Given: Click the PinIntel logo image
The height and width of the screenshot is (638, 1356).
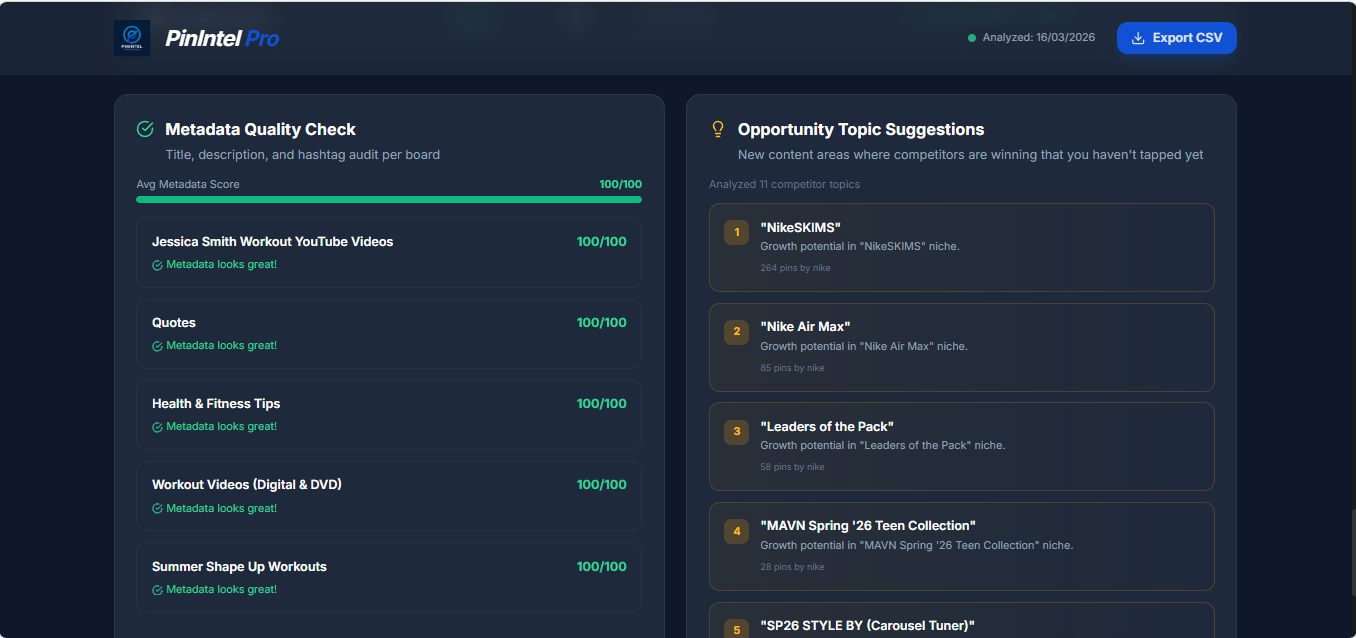Looking at the screenshot, I should [x=132, y=38].
